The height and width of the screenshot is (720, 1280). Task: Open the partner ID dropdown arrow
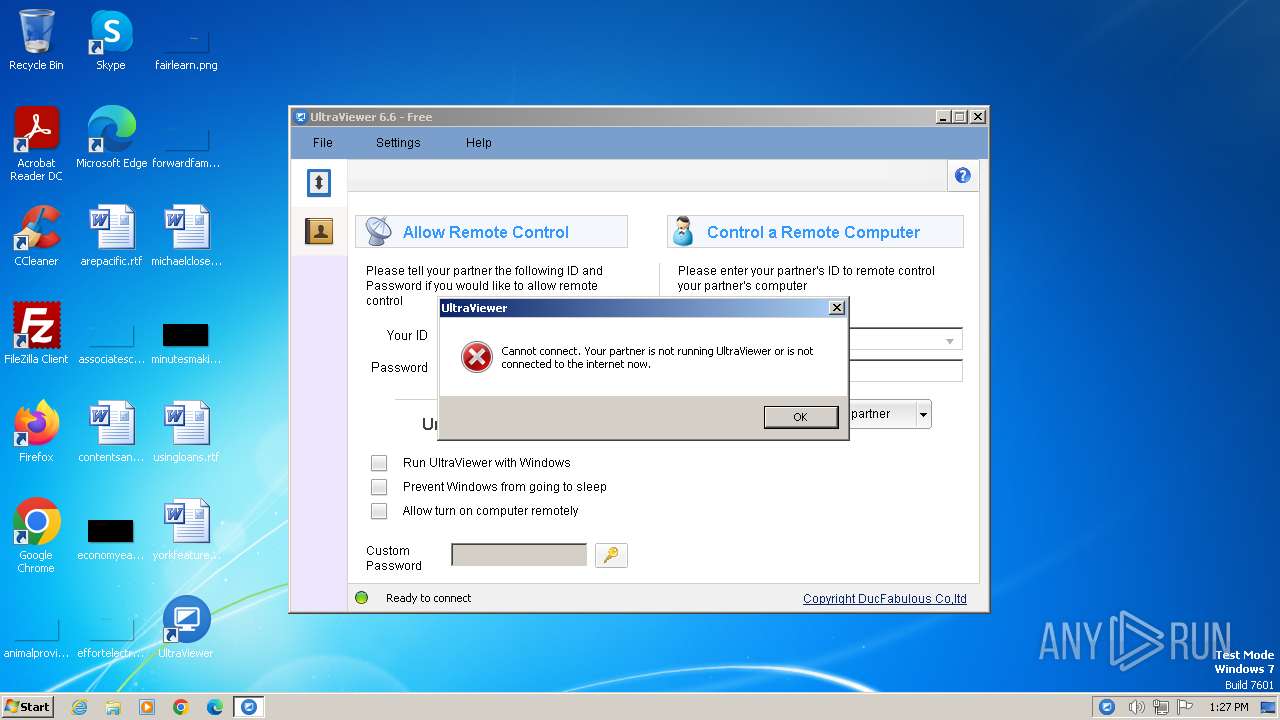[x=949, y=341]
